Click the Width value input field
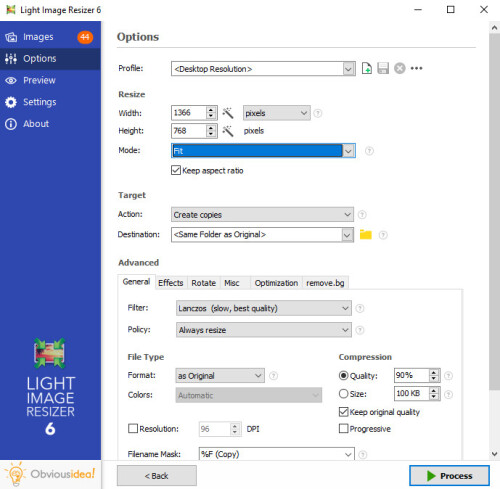 189,113
